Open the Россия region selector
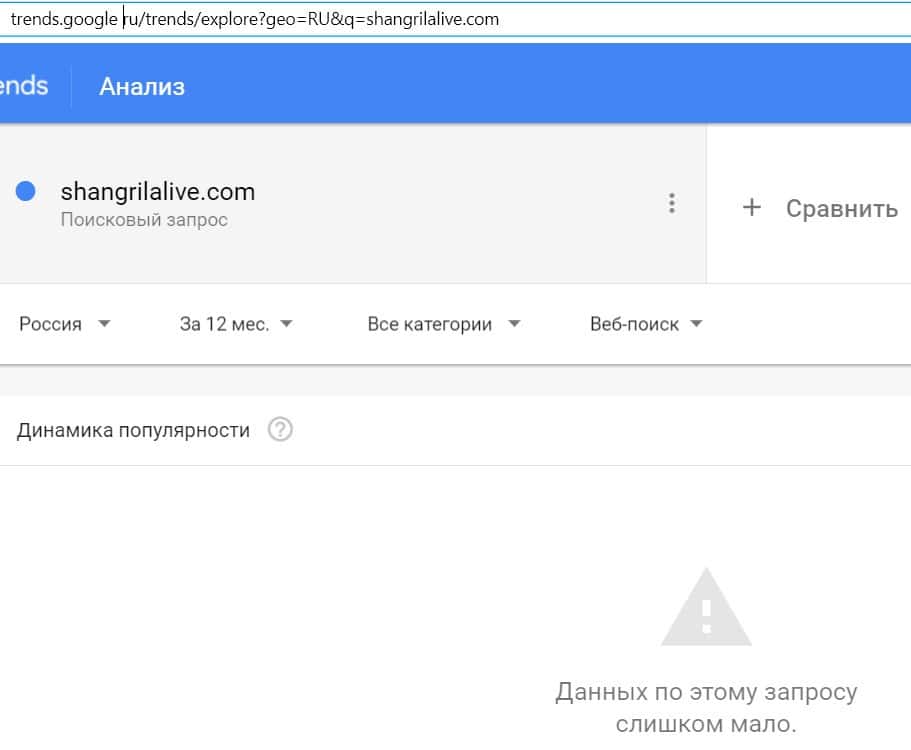This screenshot has height=750, width=911. point(51,324)
